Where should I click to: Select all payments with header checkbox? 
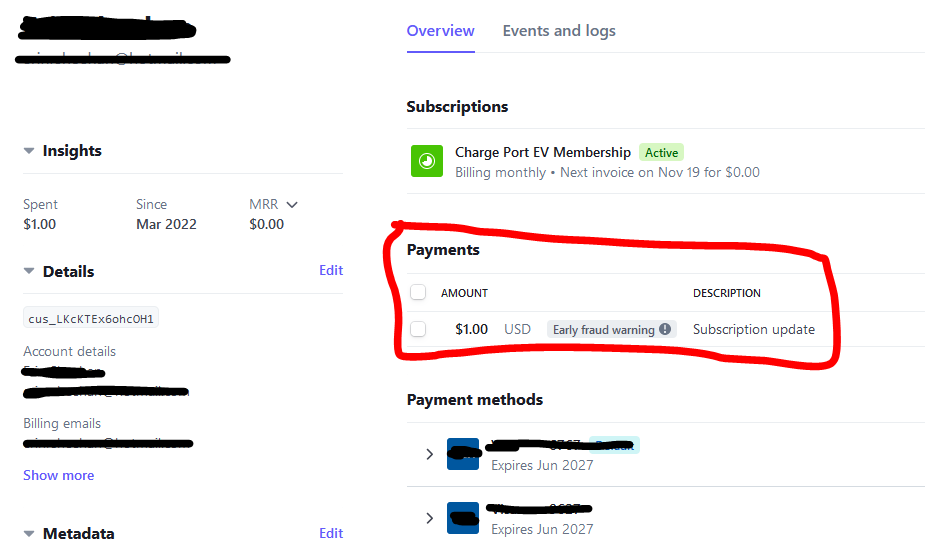pyautogui.click(x=418, y=292)
